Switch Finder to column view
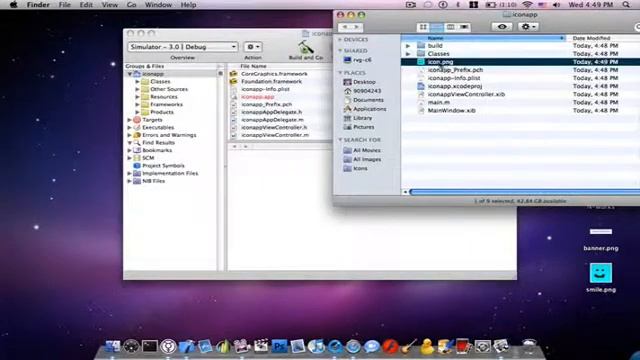Image resolution: width=640 pixels, height=360 pixels. (450, 27)
